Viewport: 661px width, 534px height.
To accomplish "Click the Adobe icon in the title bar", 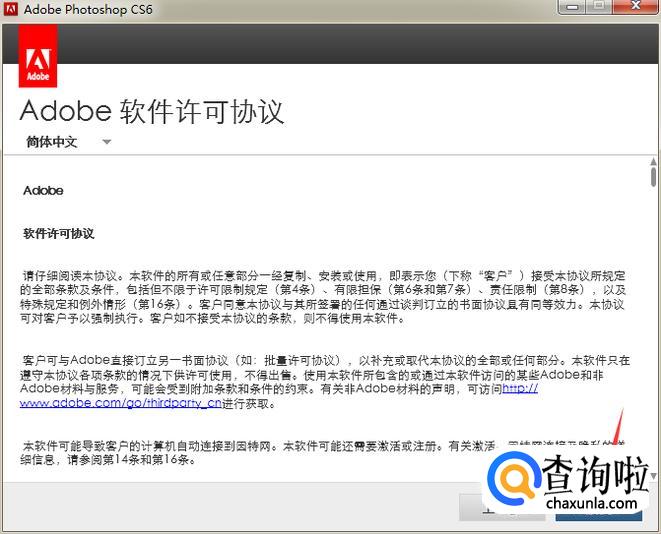I will (10, 9).
